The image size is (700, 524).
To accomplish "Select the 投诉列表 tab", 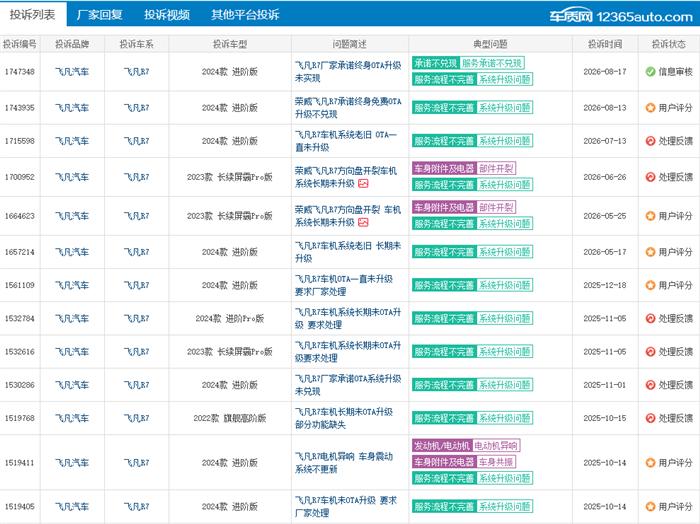I will pyautogui.click(x=33, y=15).
